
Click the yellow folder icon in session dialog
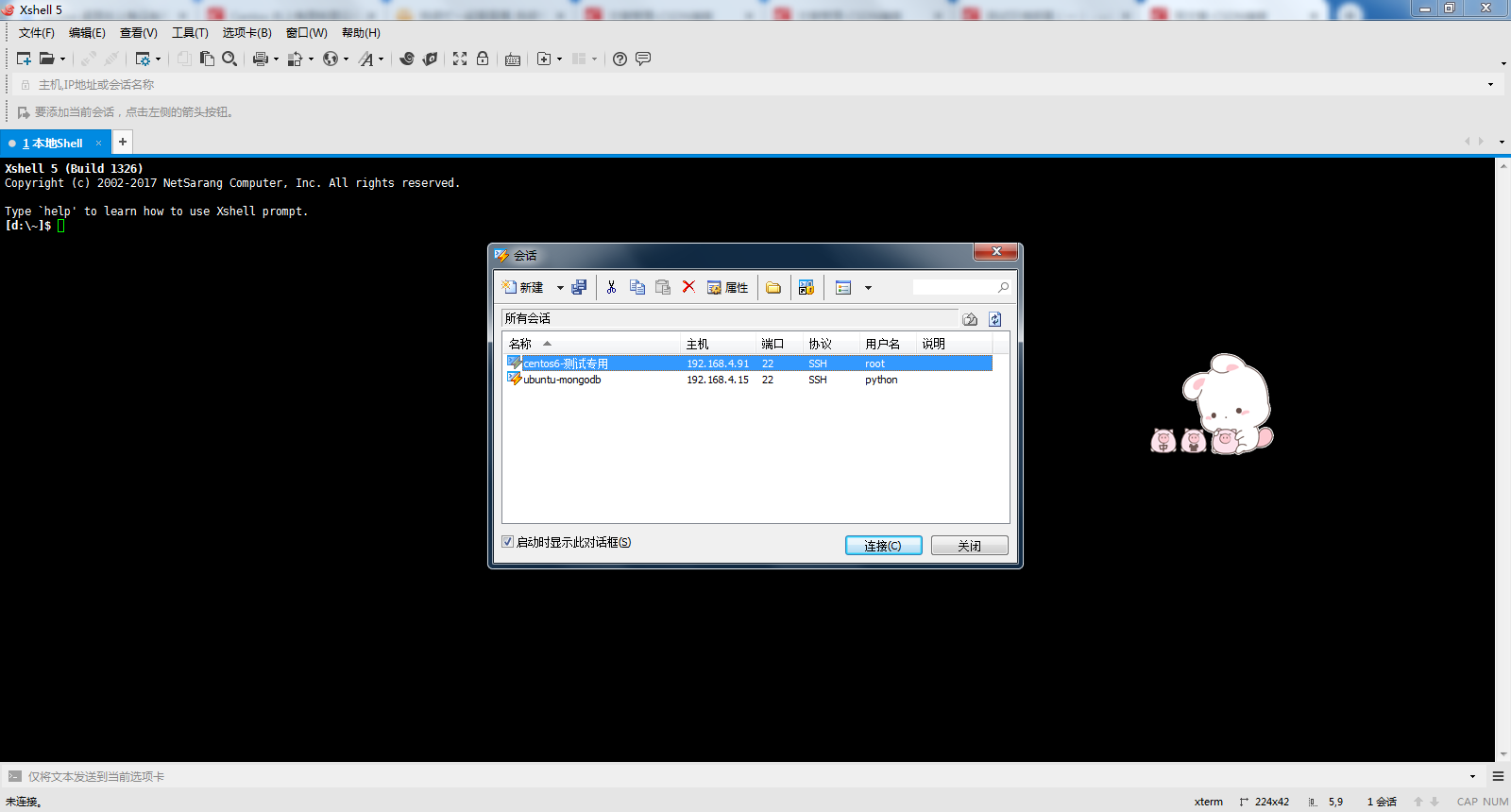tap(773, 287)
